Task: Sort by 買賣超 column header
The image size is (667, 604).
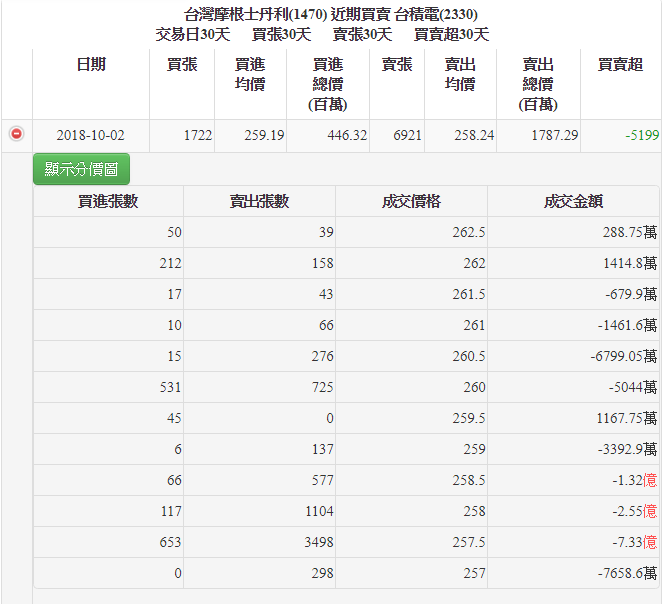Action: point(620,65)
